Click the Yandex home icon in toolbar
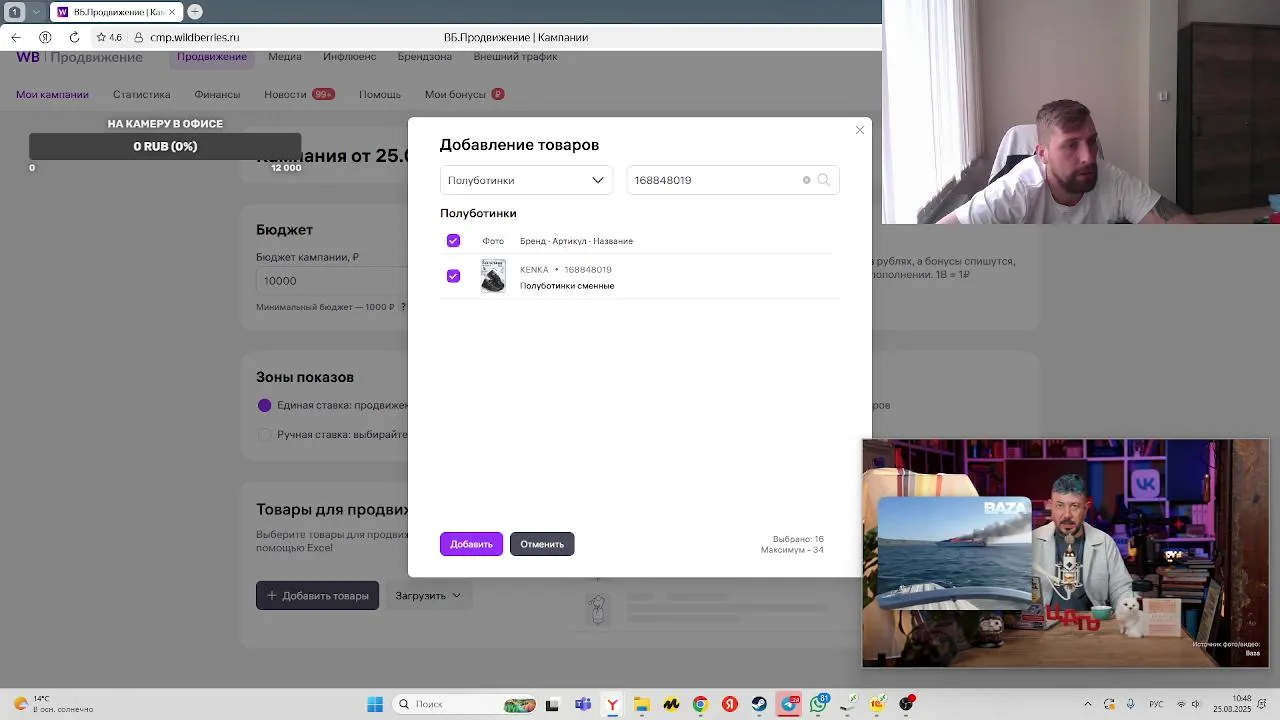 click(x=45, y=37)
